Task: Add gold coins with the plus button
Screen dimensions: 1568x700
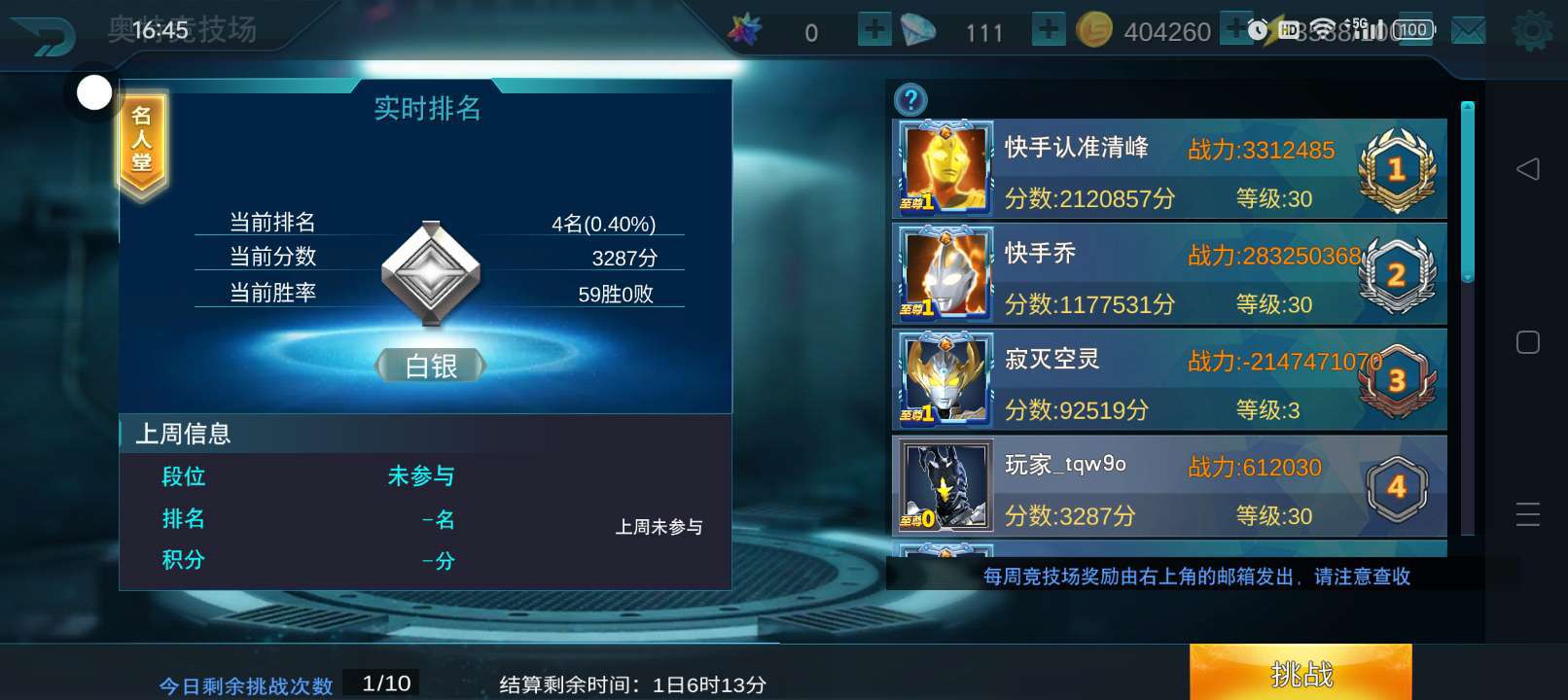Action: pyautogui.click(x=1235, y=29)
